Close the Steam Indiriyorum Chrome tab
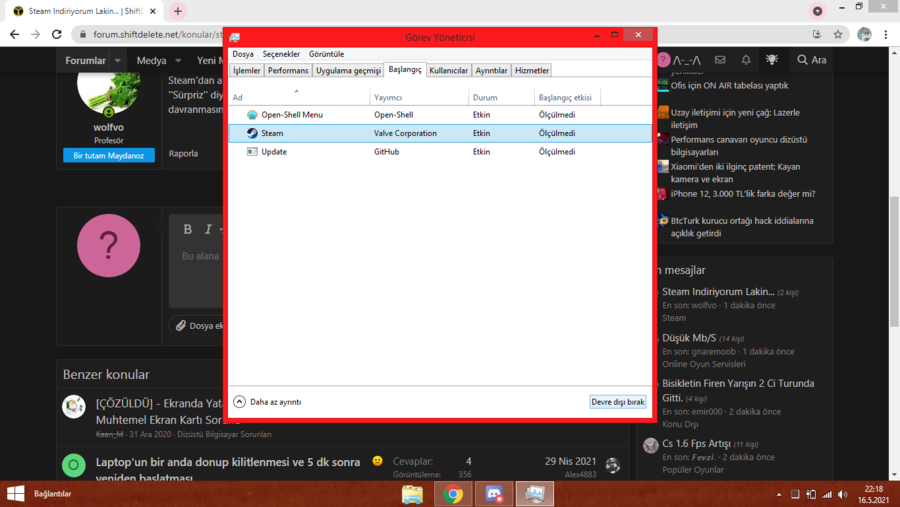This screenshot has width=900, height=507. coord(153,11)
